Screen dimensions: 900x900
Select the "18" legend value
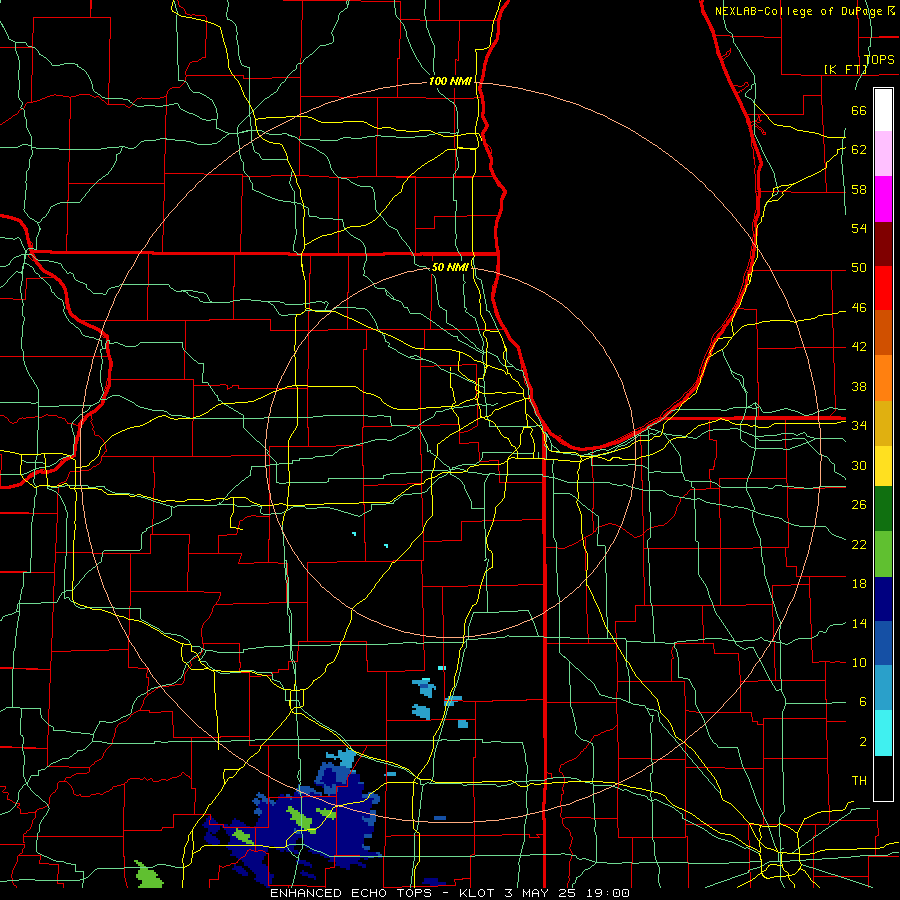[859, 584]
